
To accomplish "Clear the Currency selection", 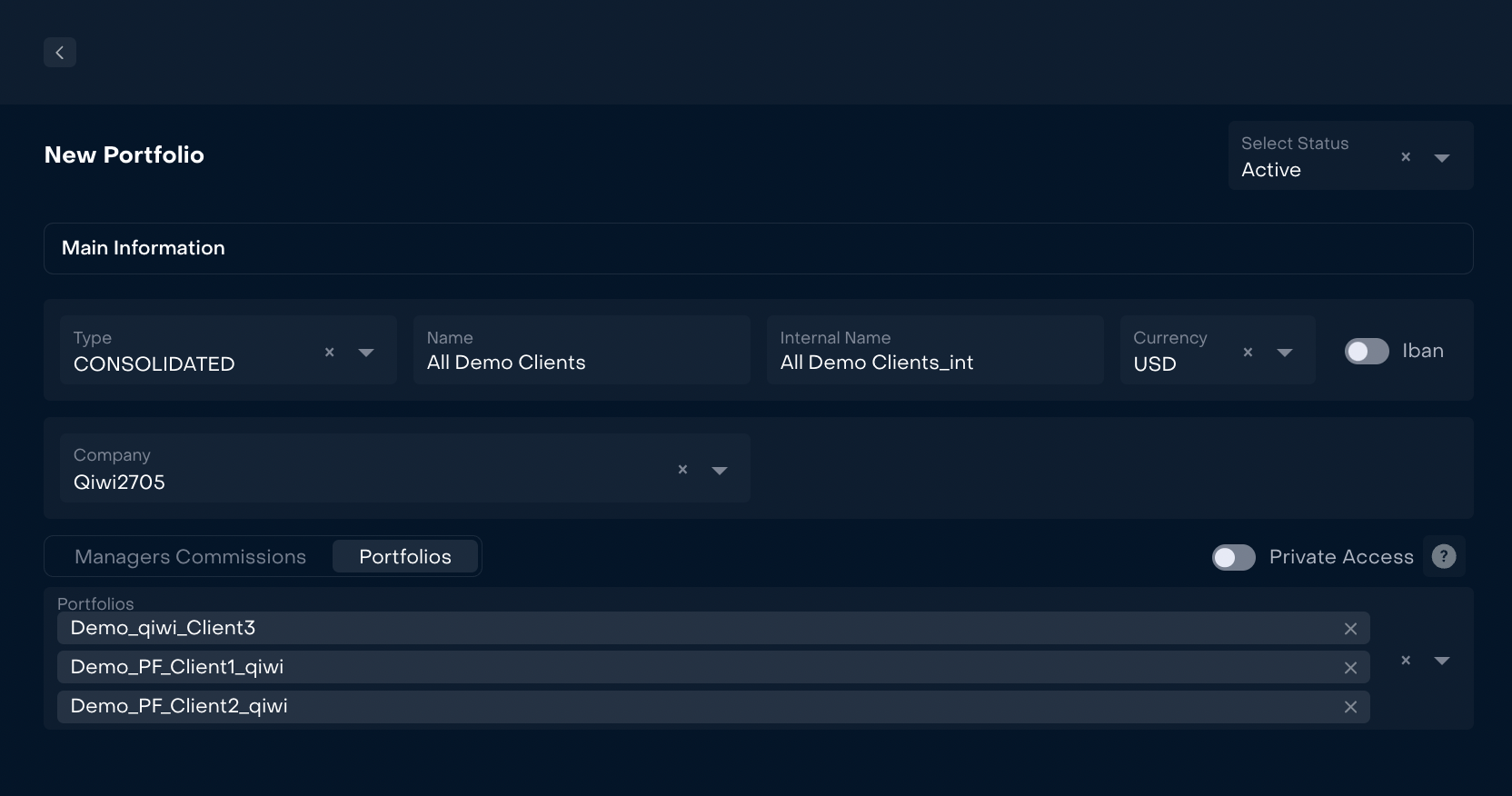I will tap(1248, 352).
